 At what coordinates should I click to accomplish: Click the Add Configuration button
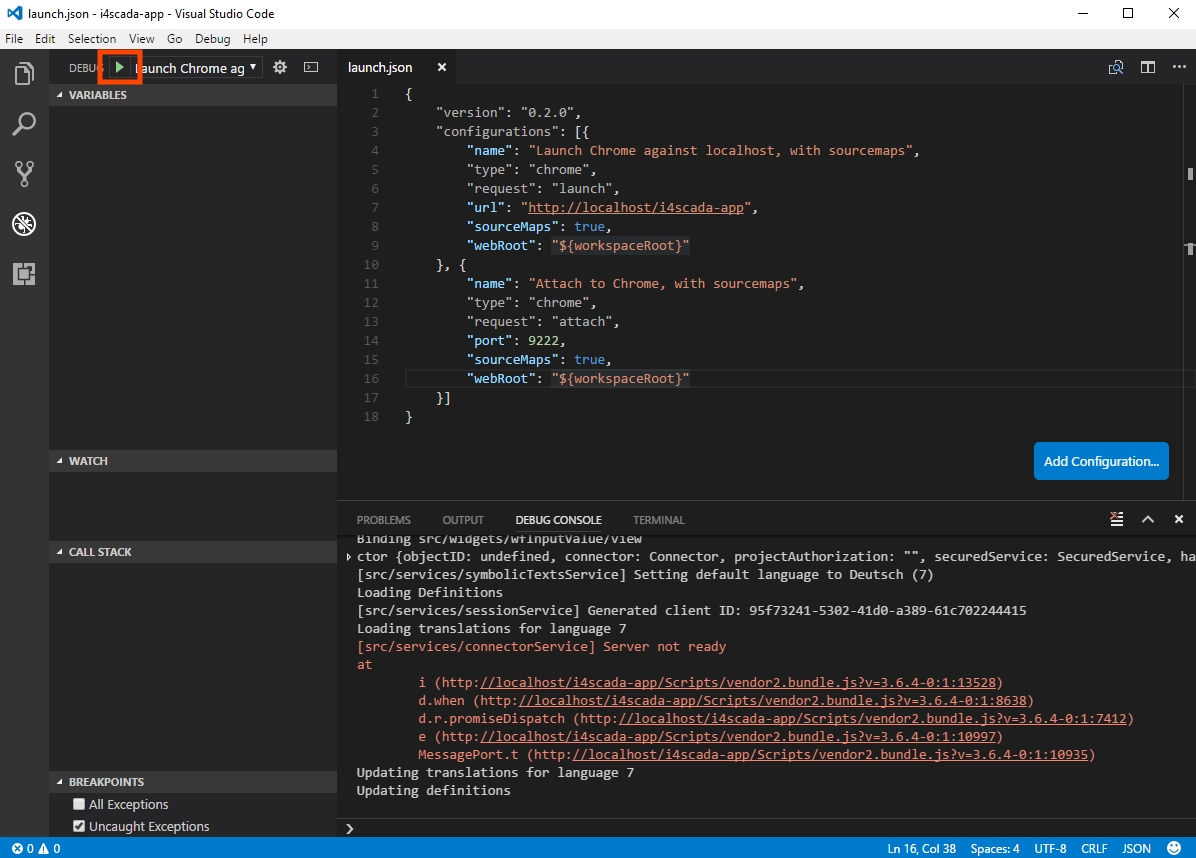click(1101, 461)
